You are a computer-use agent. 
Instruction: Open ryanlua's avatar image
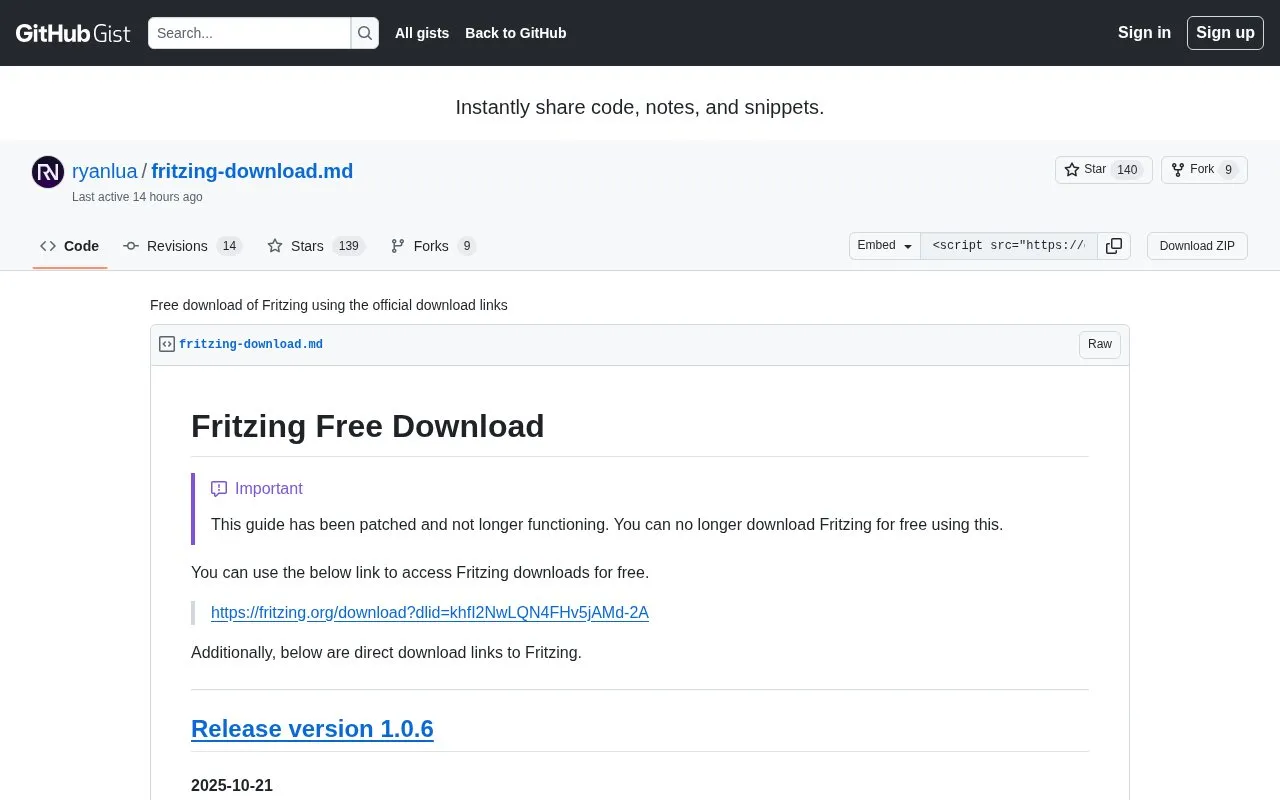48,172
